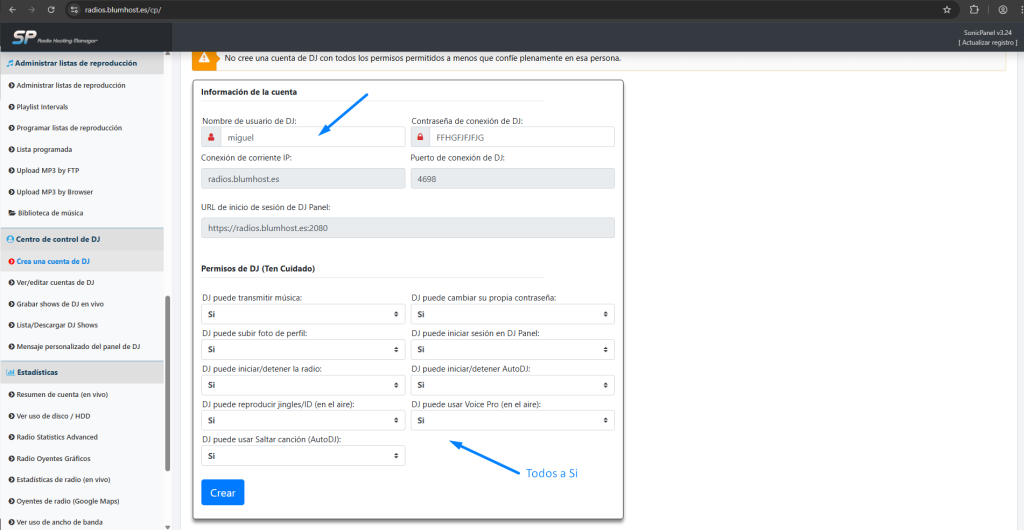1024x530 pixels.
Task: Bookmark page with star icon
Action: pos(947,9)
